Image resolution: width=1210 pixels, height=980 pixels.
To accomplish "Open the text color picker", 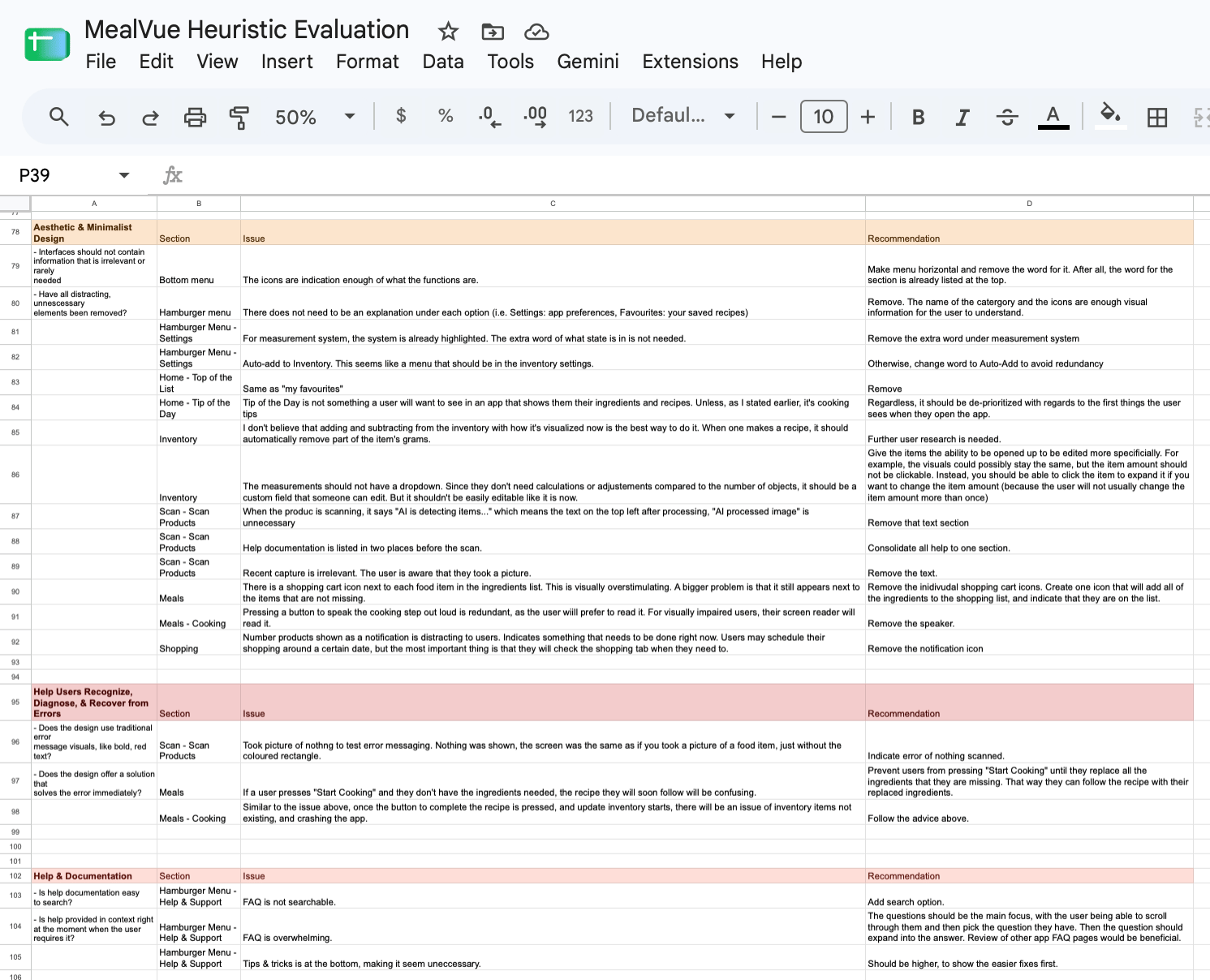I will click(x=1053, y=117).
